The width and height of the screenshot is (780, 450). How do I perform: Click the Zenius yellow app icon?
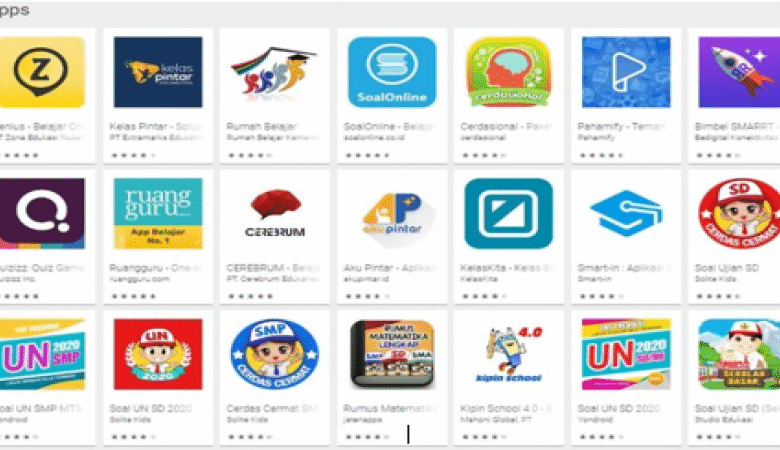coord(42,72)
